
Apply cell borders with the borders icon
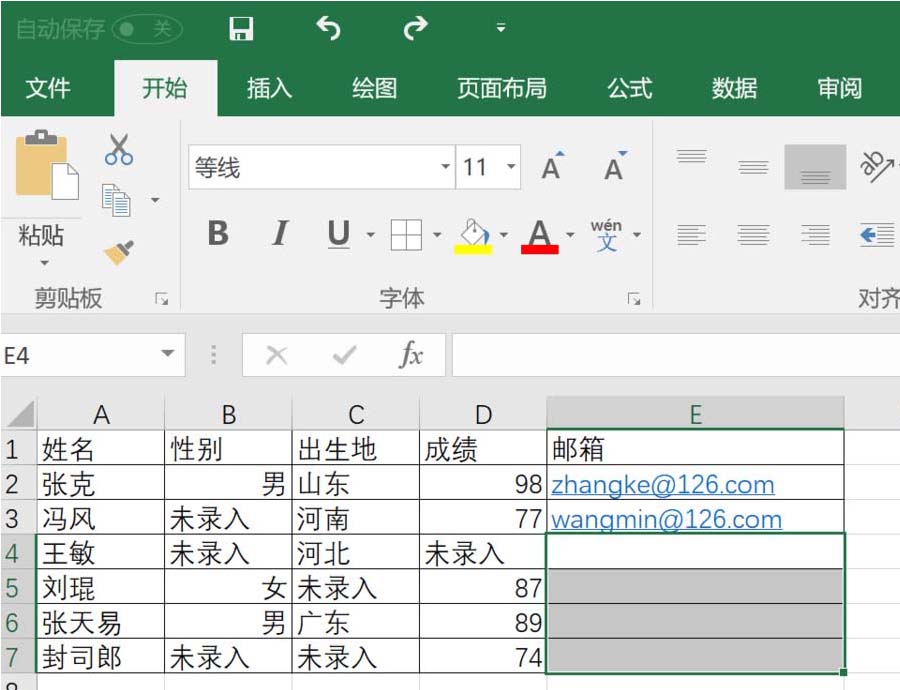[406, 235]
